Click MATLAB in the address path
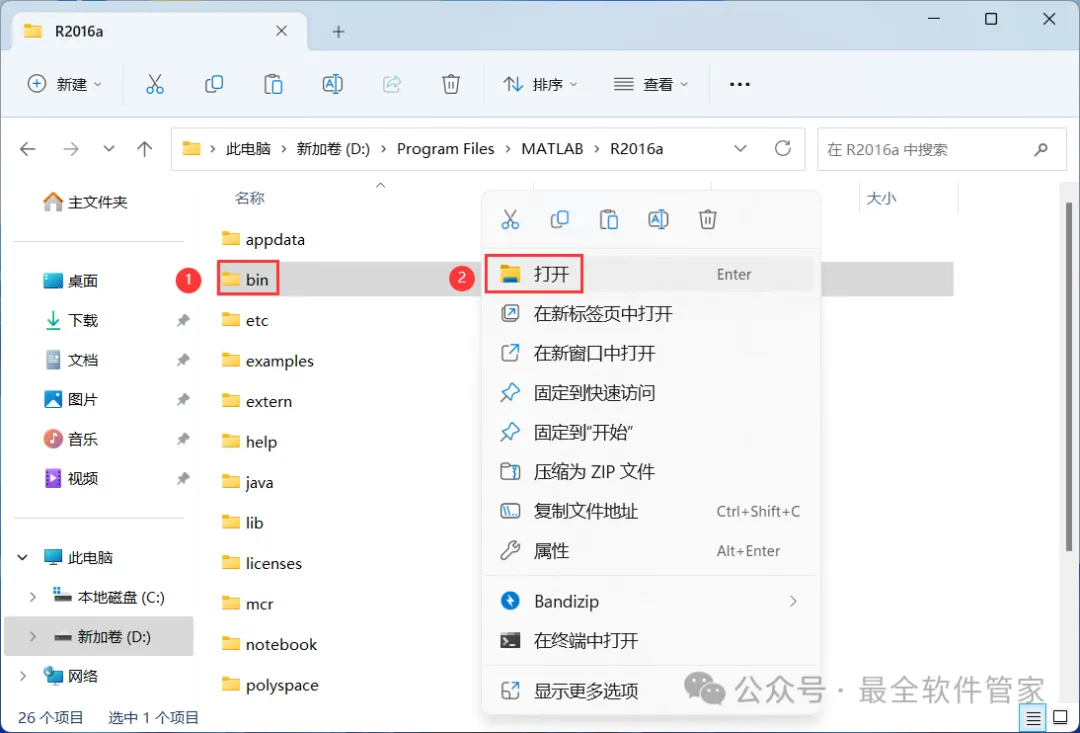1080x733 pixels. point(552,149)
